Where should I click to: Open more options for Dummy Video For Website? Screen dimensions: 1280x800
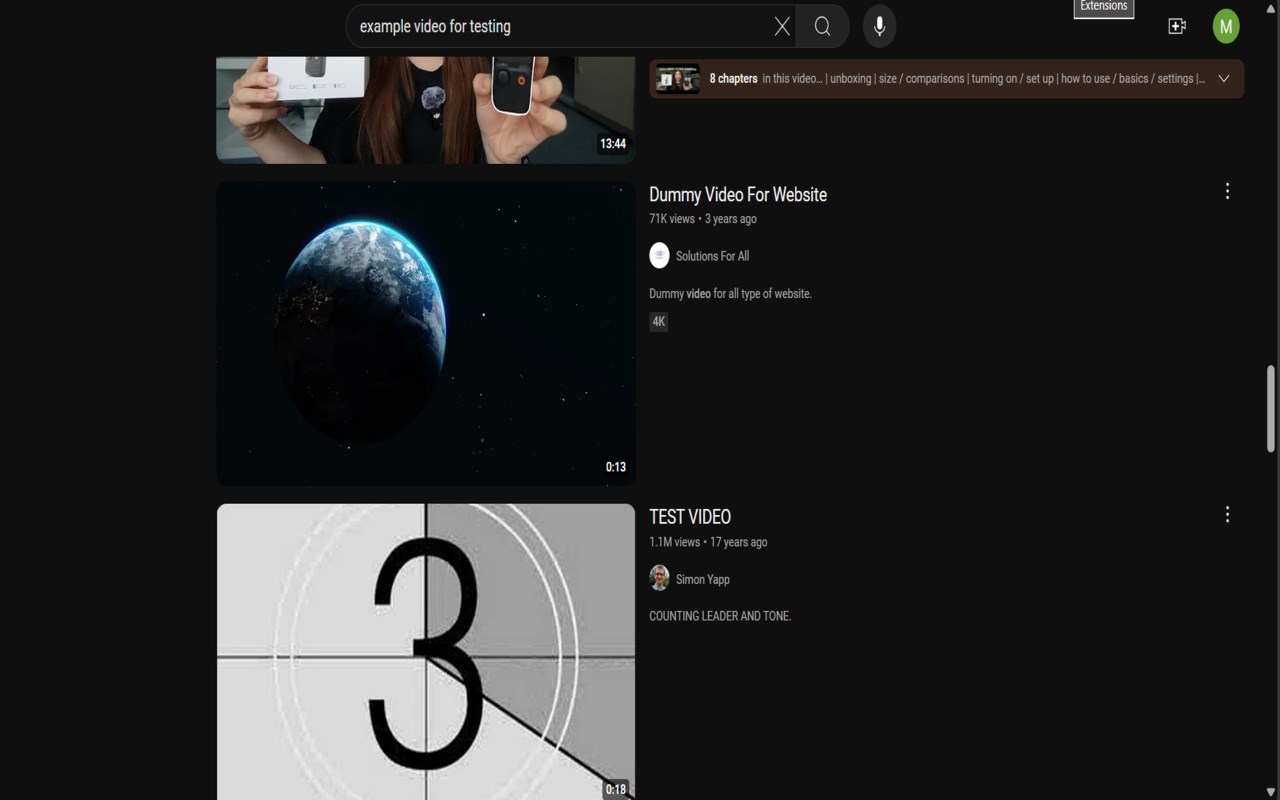(1227, 191)
